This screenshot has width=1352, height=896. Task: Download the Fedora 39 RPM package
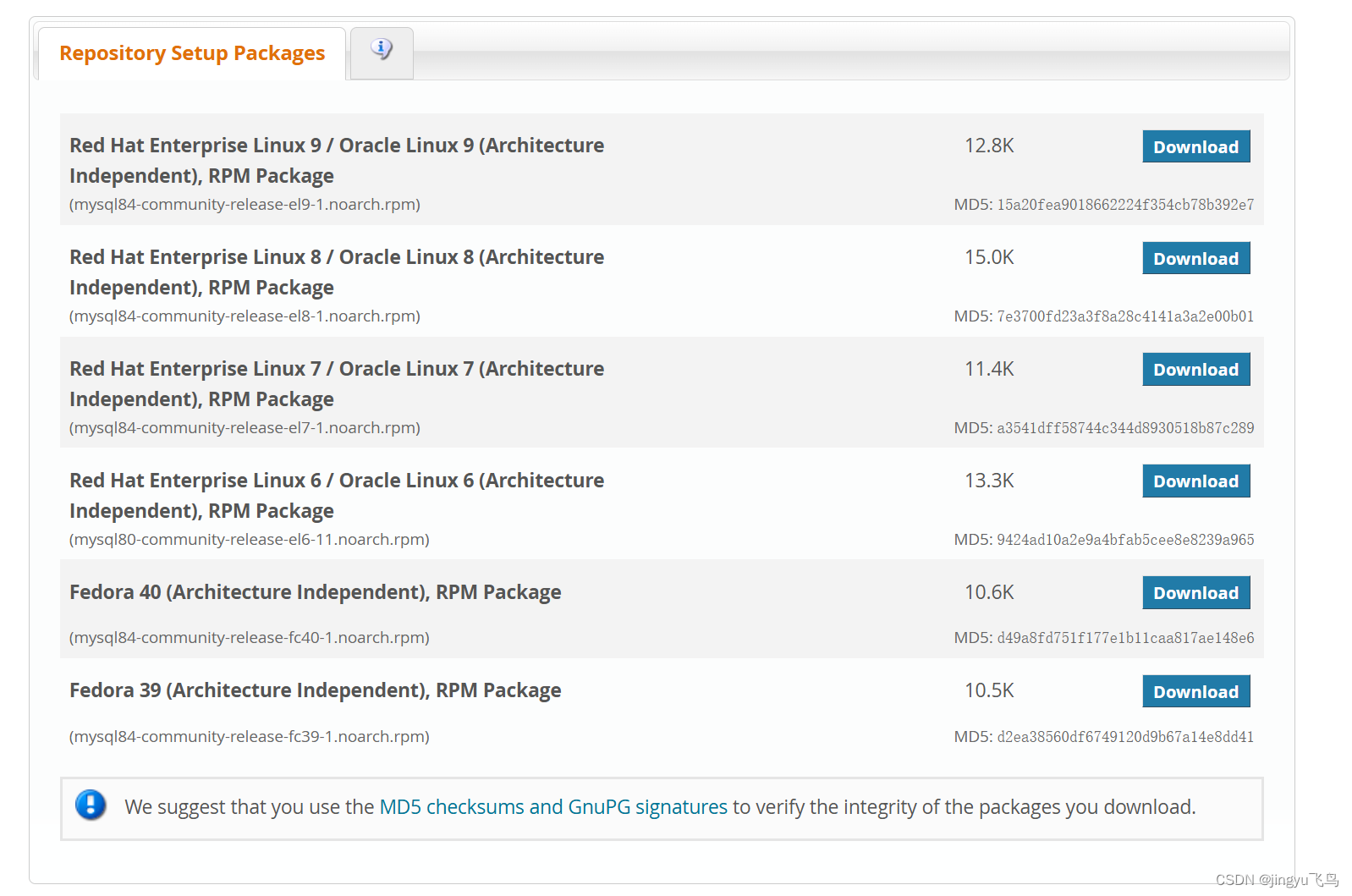(x=1195, y=691)
